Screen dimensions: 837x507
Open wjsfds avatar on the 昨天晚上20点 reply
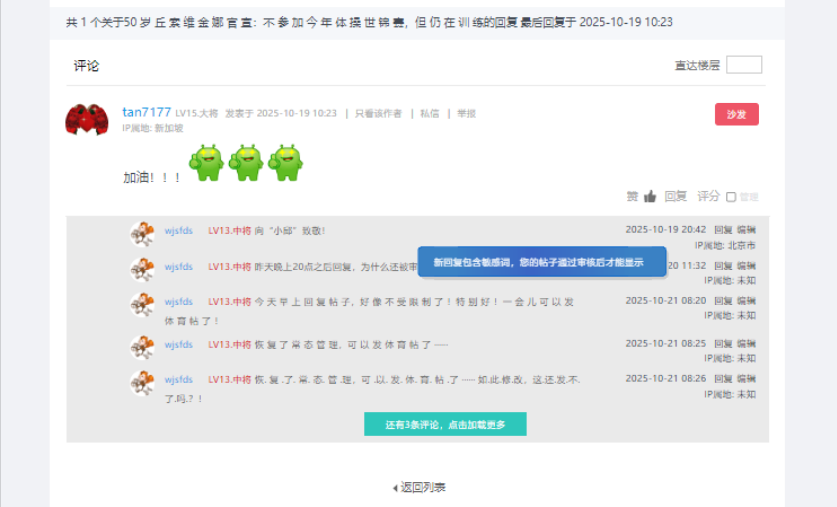[x=142, y=269]
